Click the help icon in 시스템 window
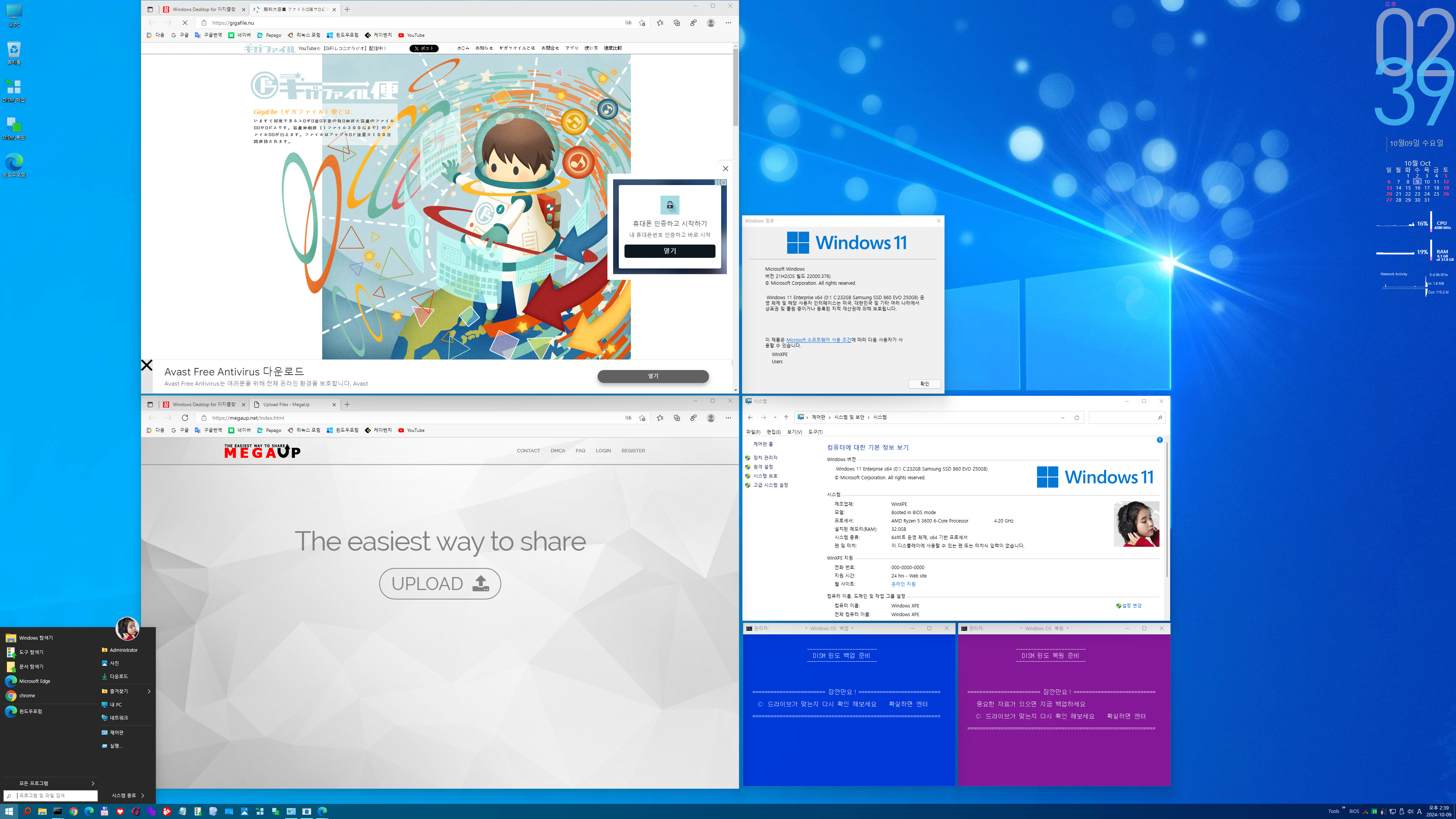Image resolution: width=1456 pixels, height=819 pixels. click(x=1159, y=440)
